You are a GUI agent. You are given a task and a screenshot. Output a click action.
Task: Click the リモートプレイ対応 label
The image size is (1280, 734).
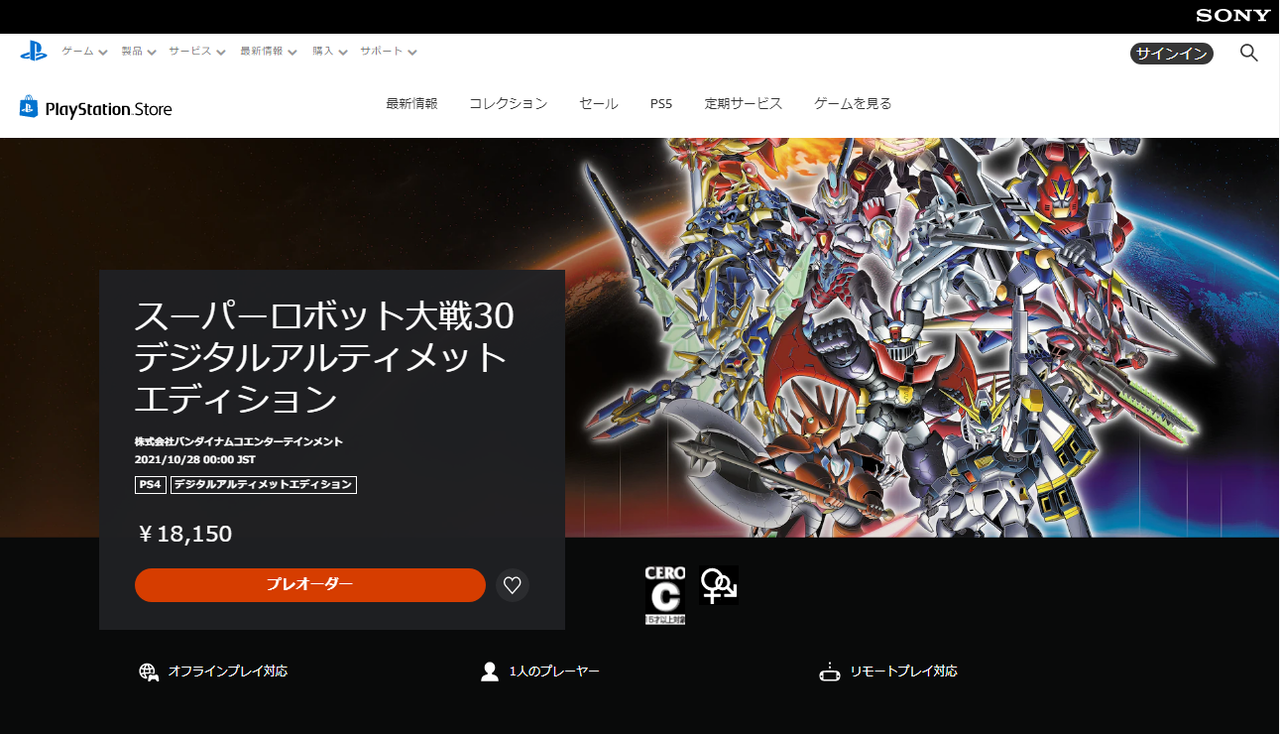tap(904, 672)
